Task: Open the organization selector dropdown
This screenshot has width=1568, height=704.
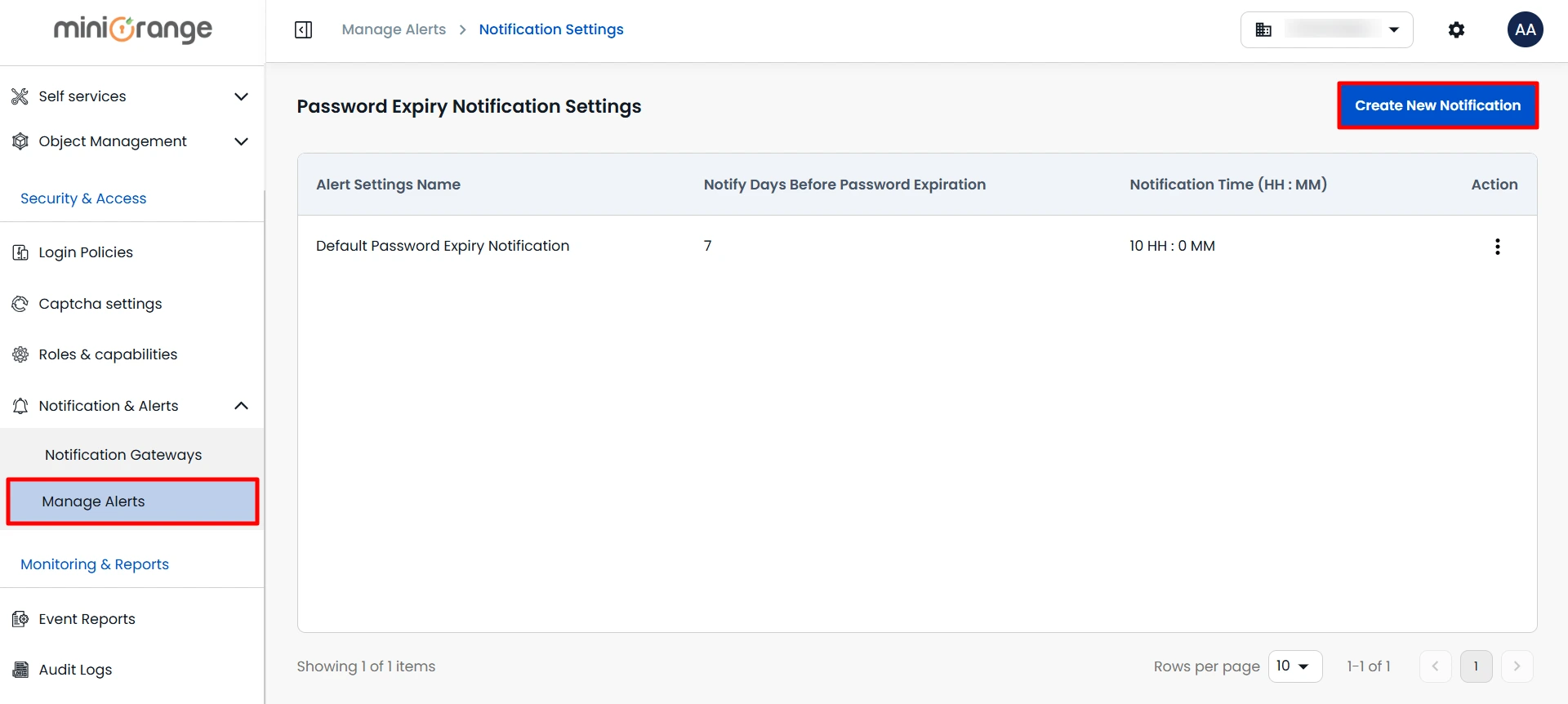Action: pyautogui.click(x=1327, y=30)
